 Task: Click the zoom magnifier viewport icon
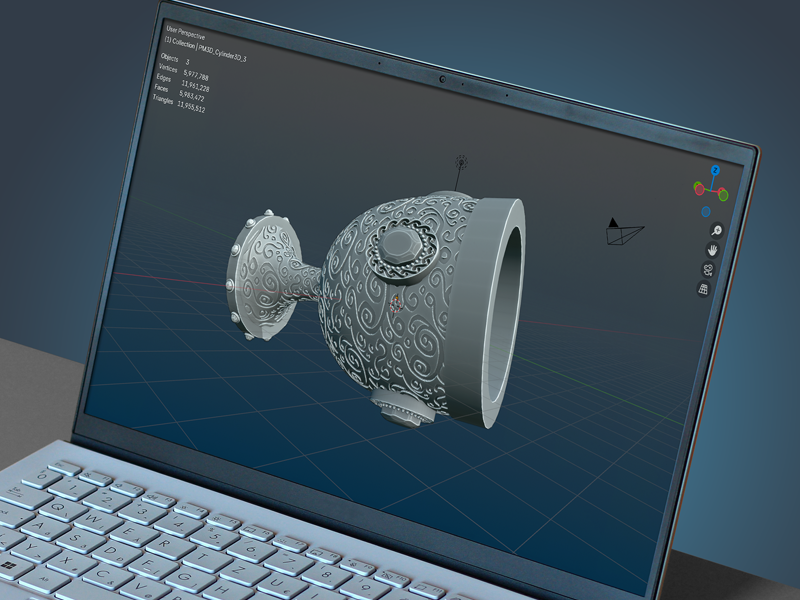[x=716, y=231]
